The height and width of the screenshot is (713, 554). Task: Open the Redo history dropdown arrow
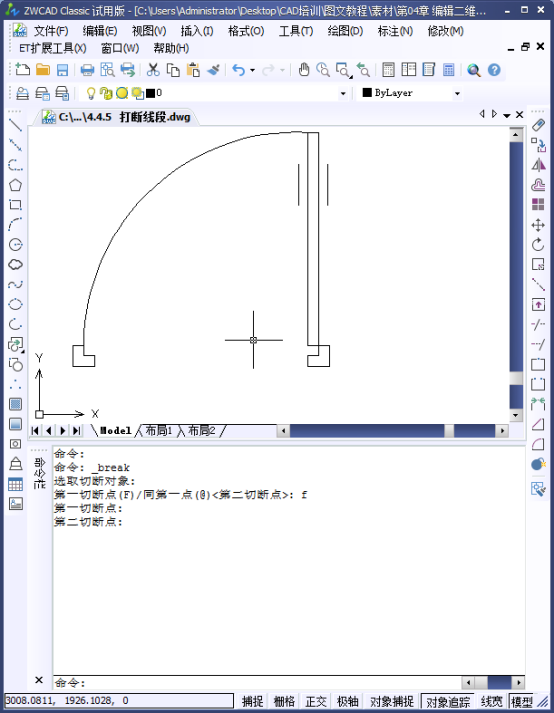click(282, 70)
